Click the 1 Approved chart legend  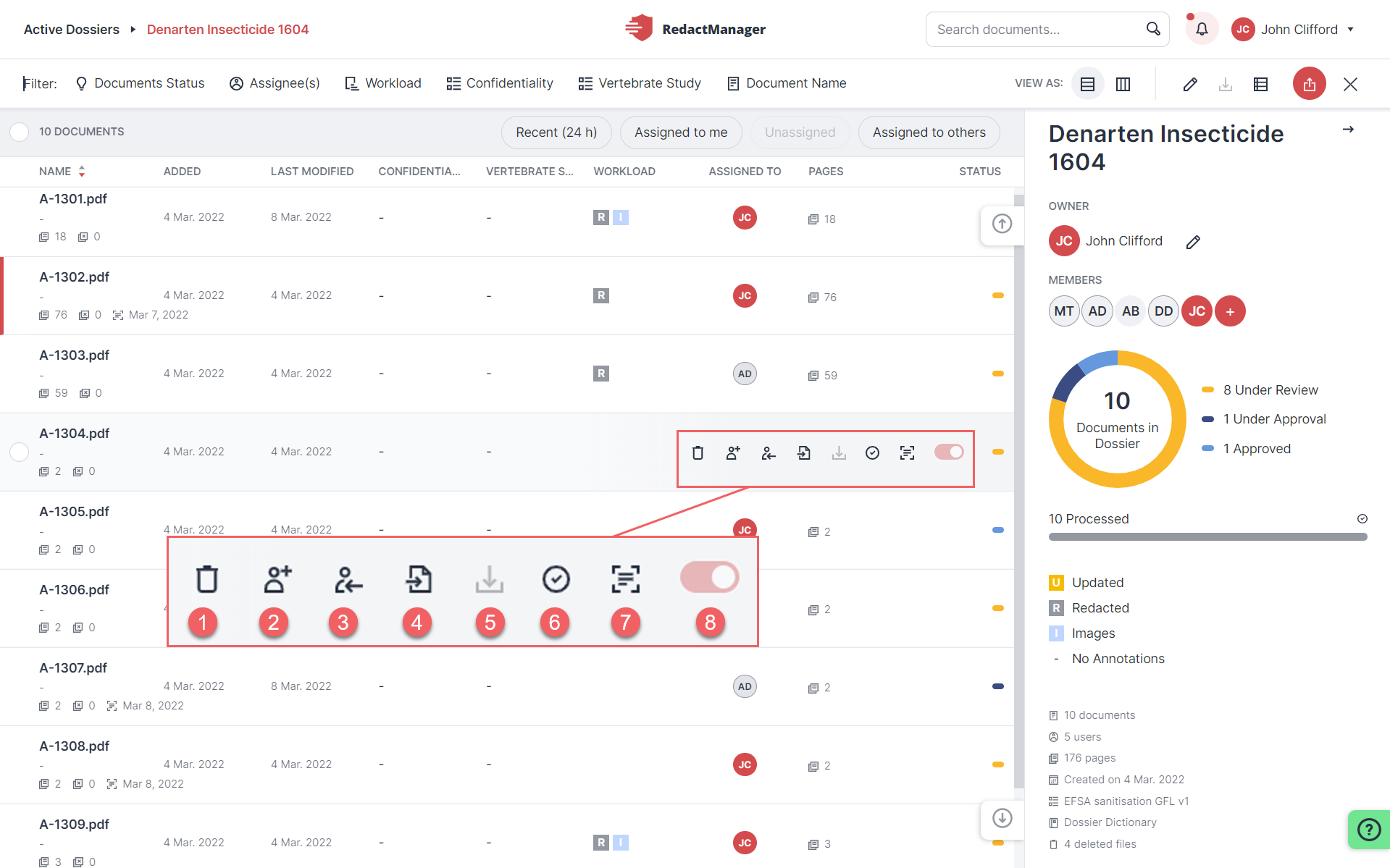point(1247,449)
